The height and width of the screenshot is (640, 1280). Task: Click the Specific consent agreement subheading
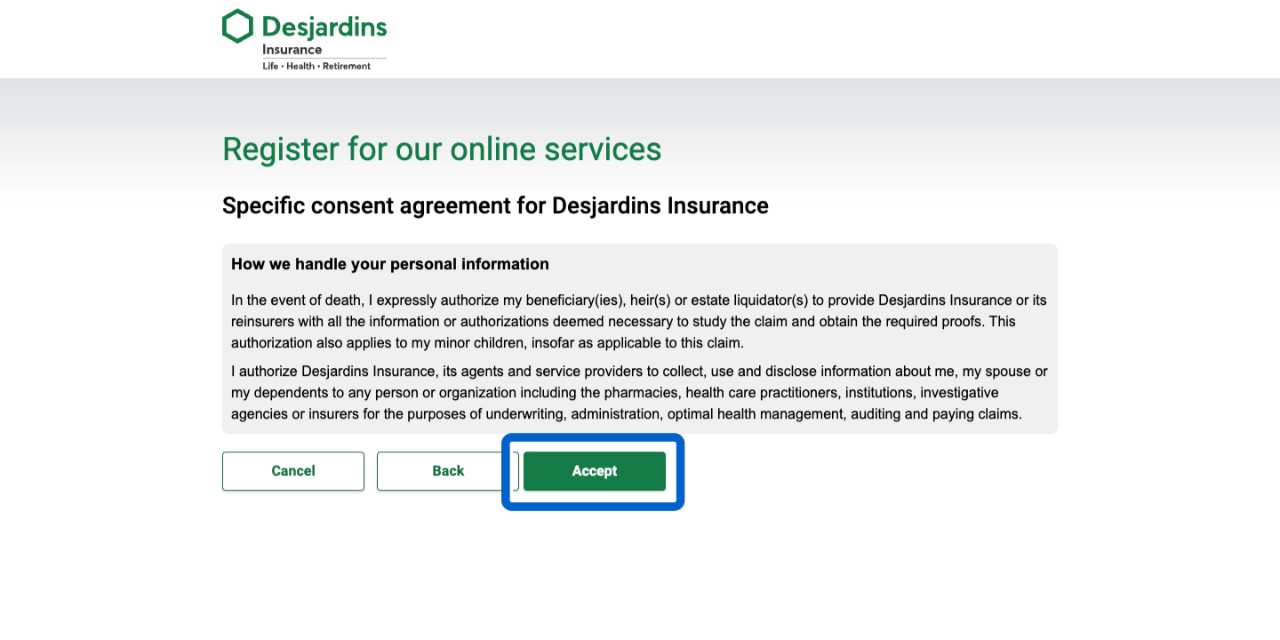point(495,206)
